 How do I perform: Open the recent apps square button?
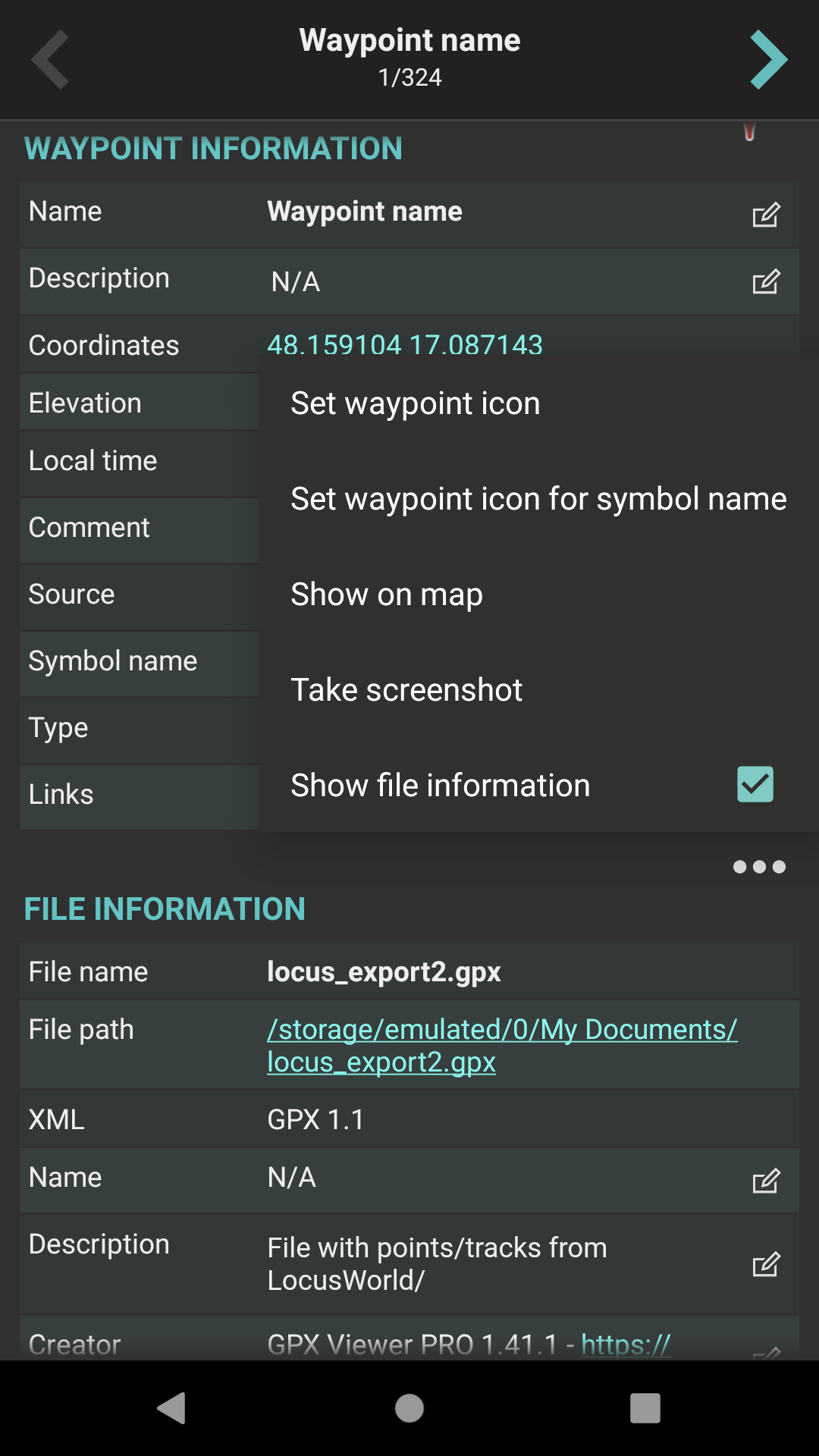pyautogui.click(x=645, y=1408)
